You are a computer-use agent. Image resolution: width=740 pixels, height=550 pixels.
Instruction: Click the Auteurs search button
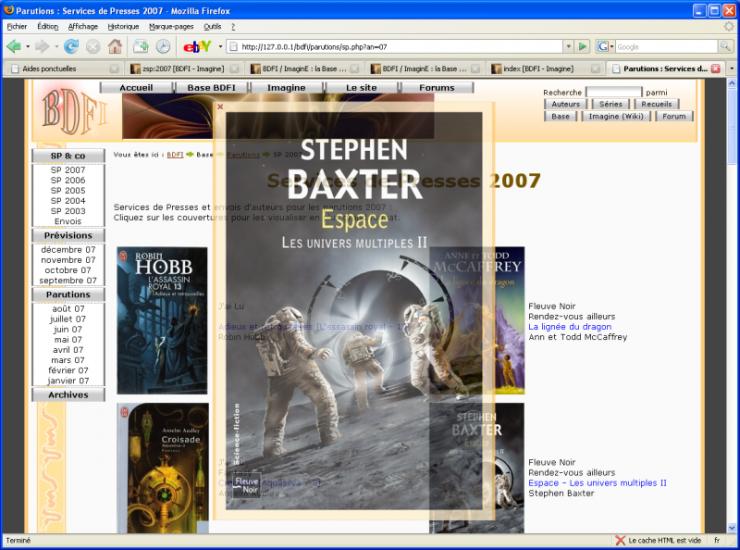tap(565, 104)
